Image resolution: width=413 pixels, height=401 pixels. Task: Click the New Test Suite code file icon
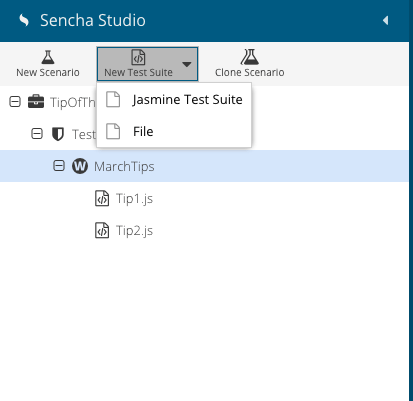pos(138,57)
